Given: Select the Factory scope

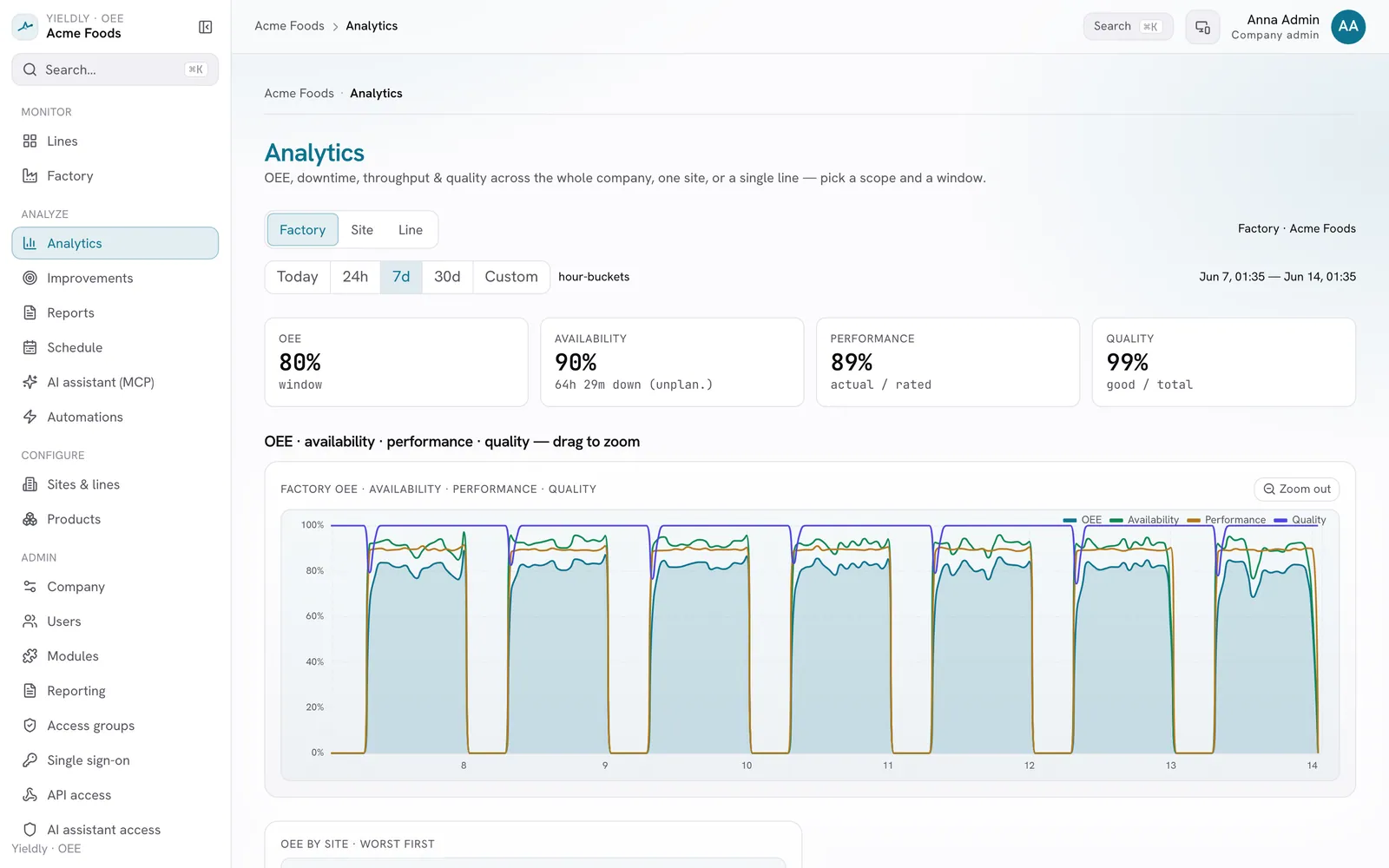Looking at the screenshot, I should click(302, 230).
